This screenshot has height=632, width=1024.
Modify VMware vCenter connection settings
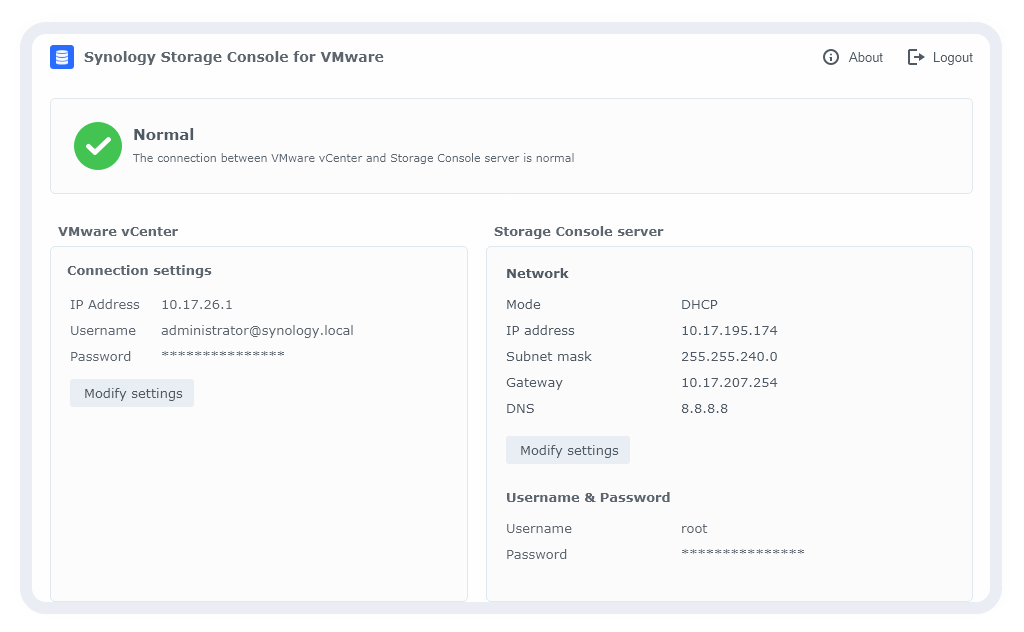click(132, 393)
